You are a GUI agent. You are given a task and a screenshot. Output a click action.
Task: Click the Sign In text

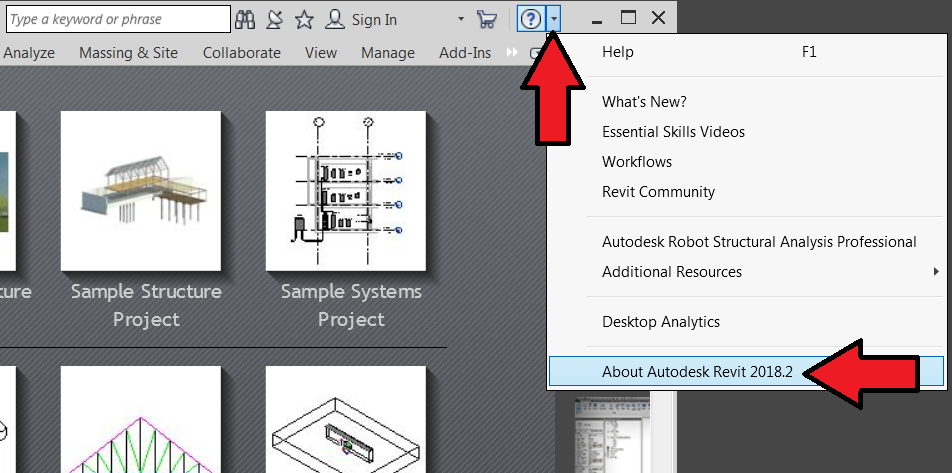coord(374,19)
